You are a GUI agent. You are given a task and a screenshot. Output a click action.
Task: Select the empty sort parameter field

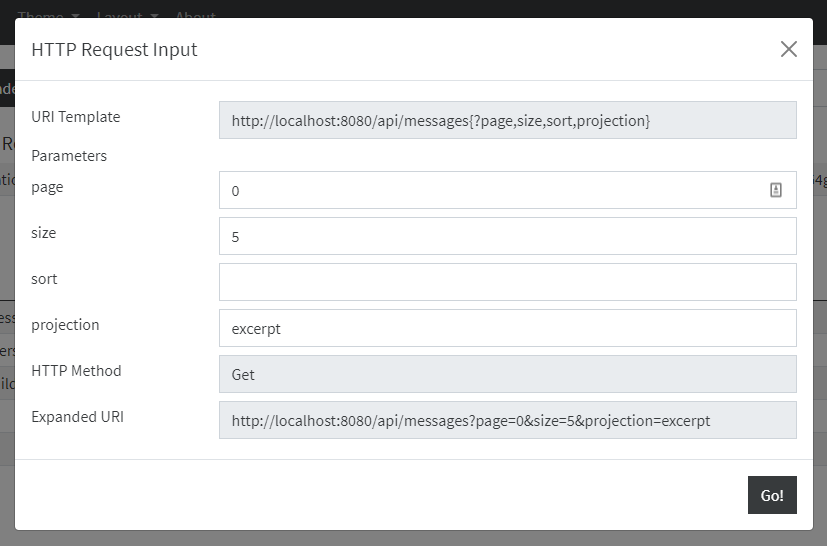[507, 282]
